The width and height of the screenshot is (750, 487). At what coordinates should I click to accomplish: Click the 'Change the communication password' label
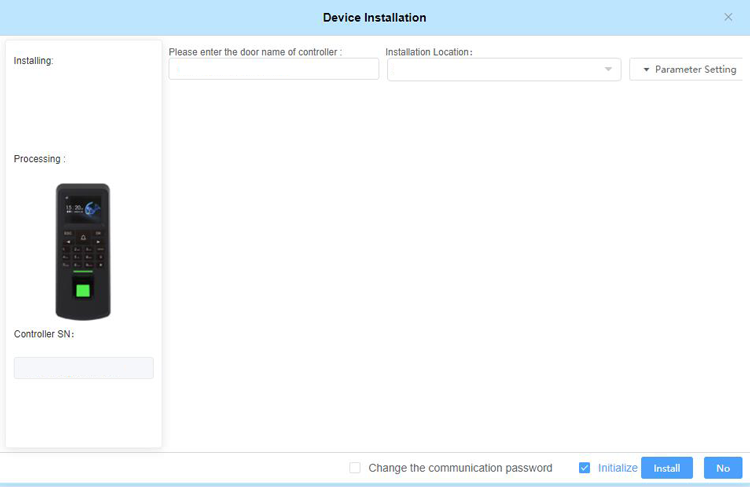(x=460, y=468)
